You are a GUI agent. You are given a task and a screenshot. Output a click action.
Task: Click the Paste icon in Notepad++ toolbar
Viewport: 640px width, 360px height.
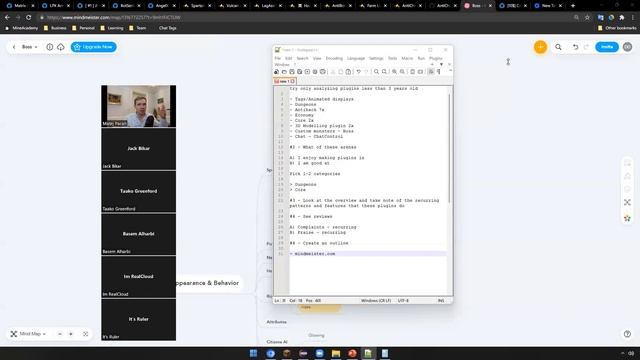click(x=348, y=72)
